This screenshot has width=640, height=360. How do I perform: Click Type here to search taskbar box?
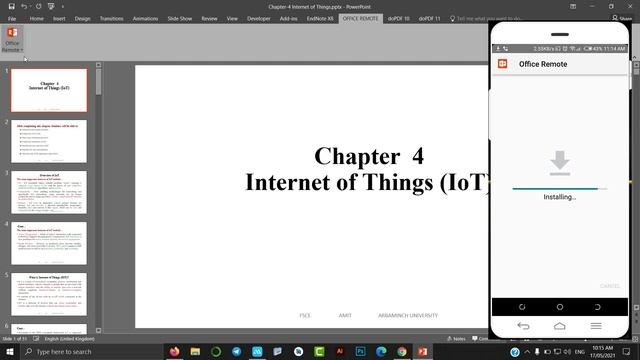[91, 351]
